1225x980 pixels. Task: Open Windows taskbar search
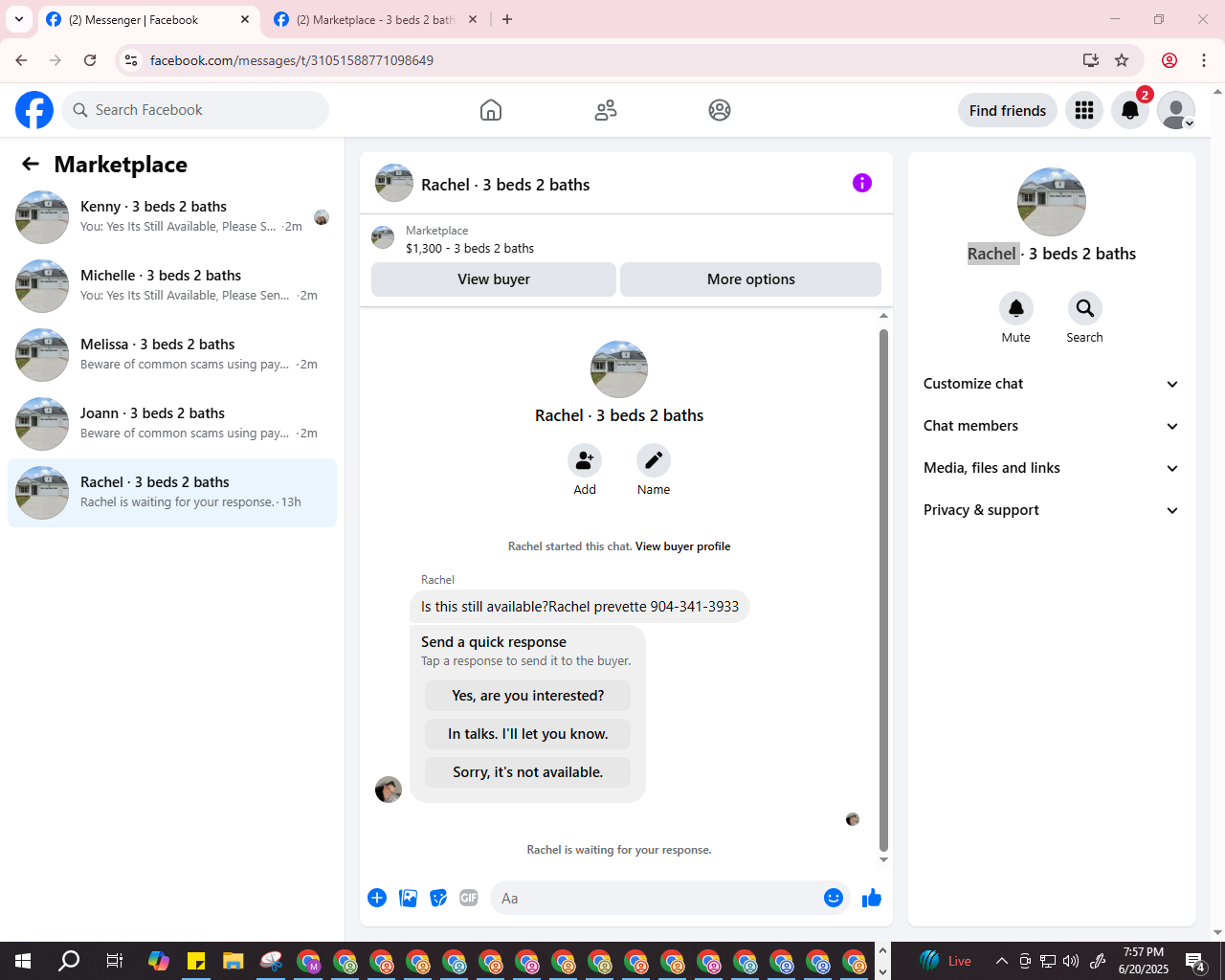tap(69, 961)
